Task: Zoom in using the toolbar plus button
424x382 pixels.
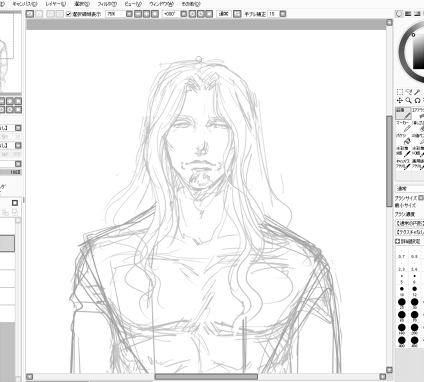Action: pos(147,14)
